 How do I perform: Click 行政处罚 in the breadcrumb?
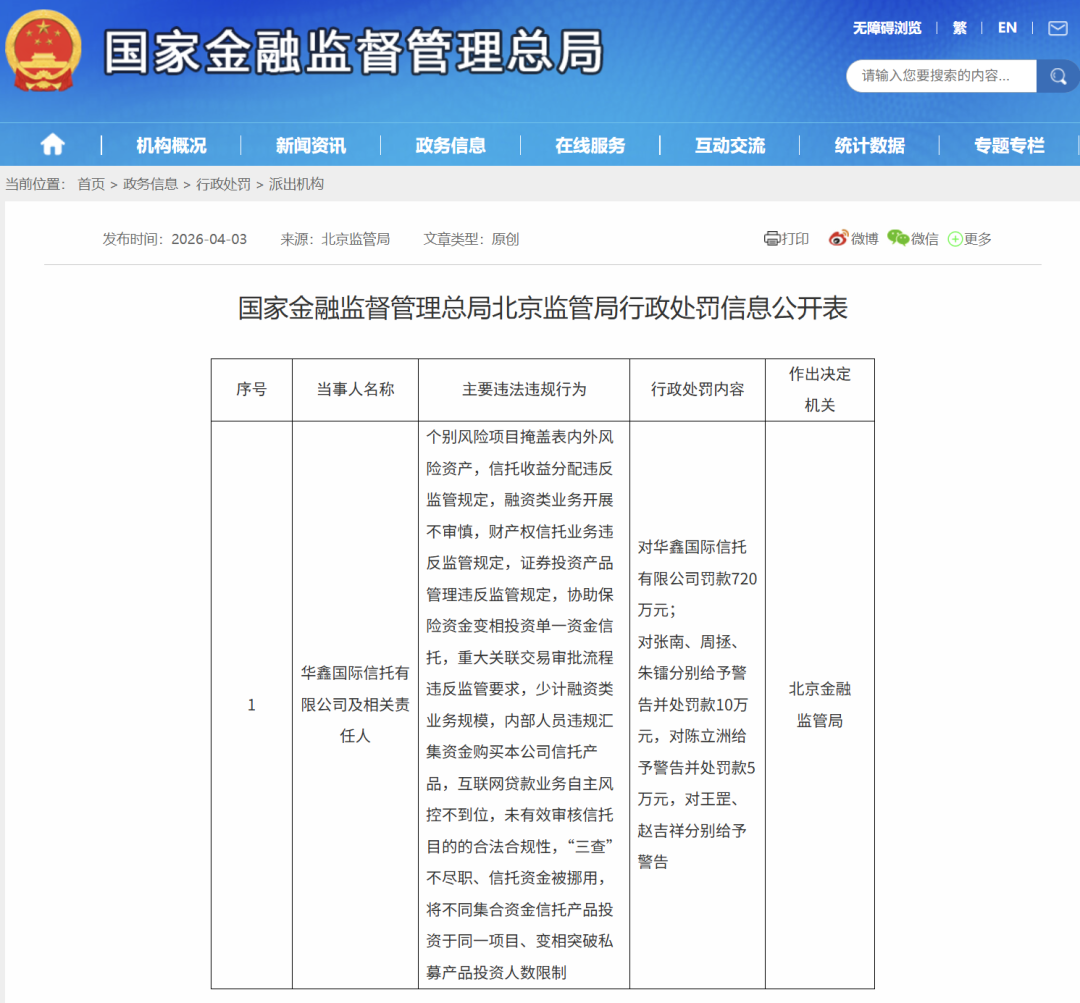click(x=223, y=184)
